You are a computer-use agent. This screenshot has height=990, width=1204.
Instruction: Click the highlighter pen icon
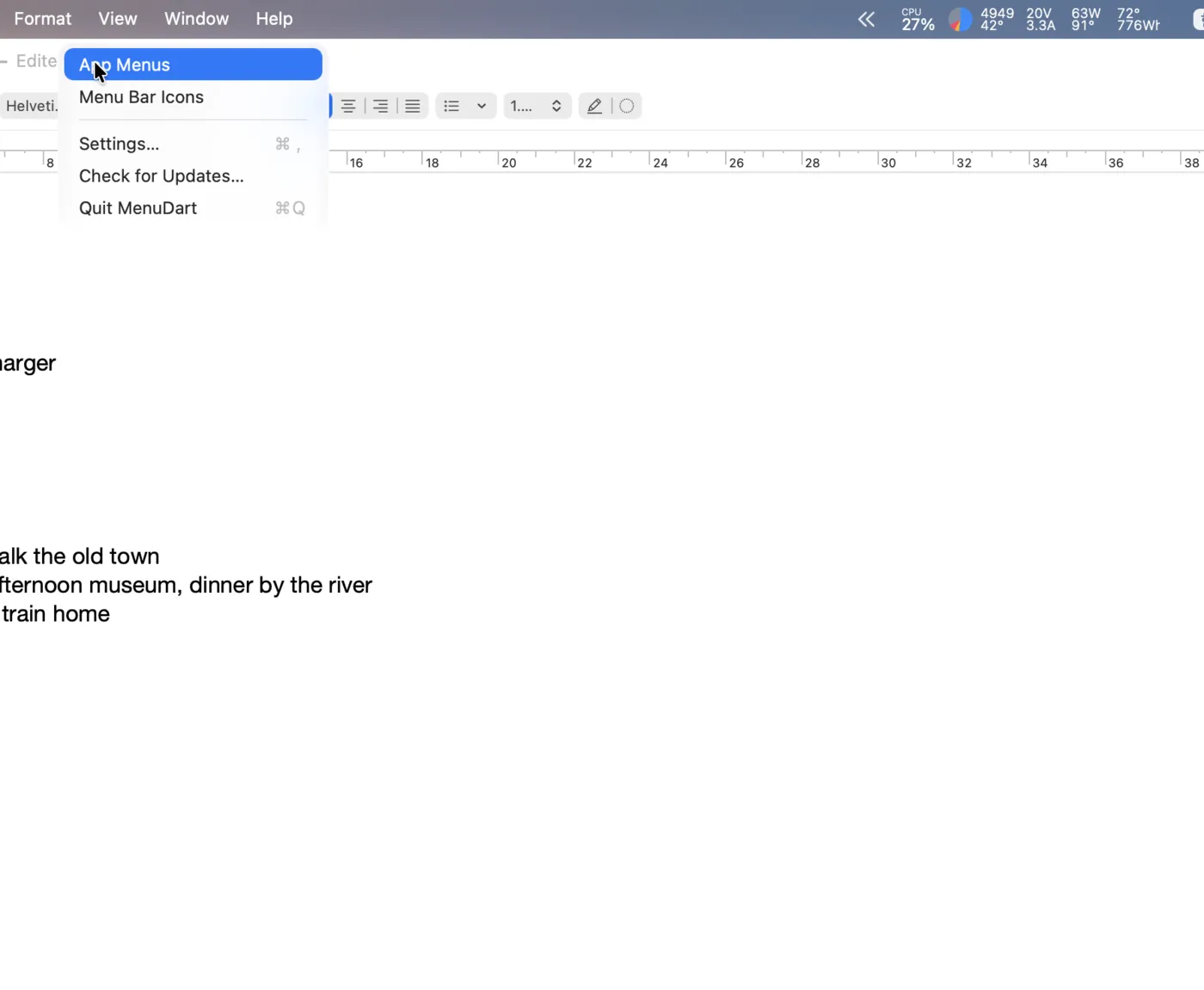tap(594, 106)
